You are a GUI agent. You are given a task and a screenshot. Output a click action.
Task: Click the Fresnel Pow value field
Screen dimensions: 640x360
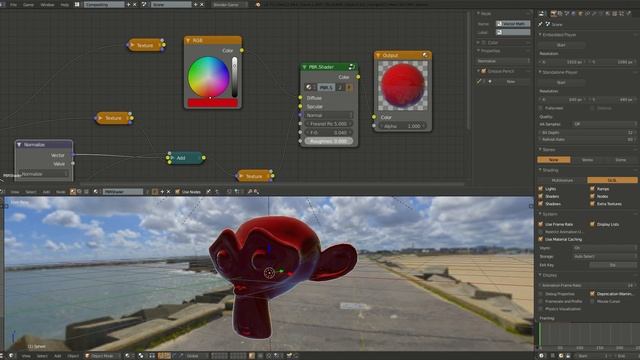pos(329,124)
